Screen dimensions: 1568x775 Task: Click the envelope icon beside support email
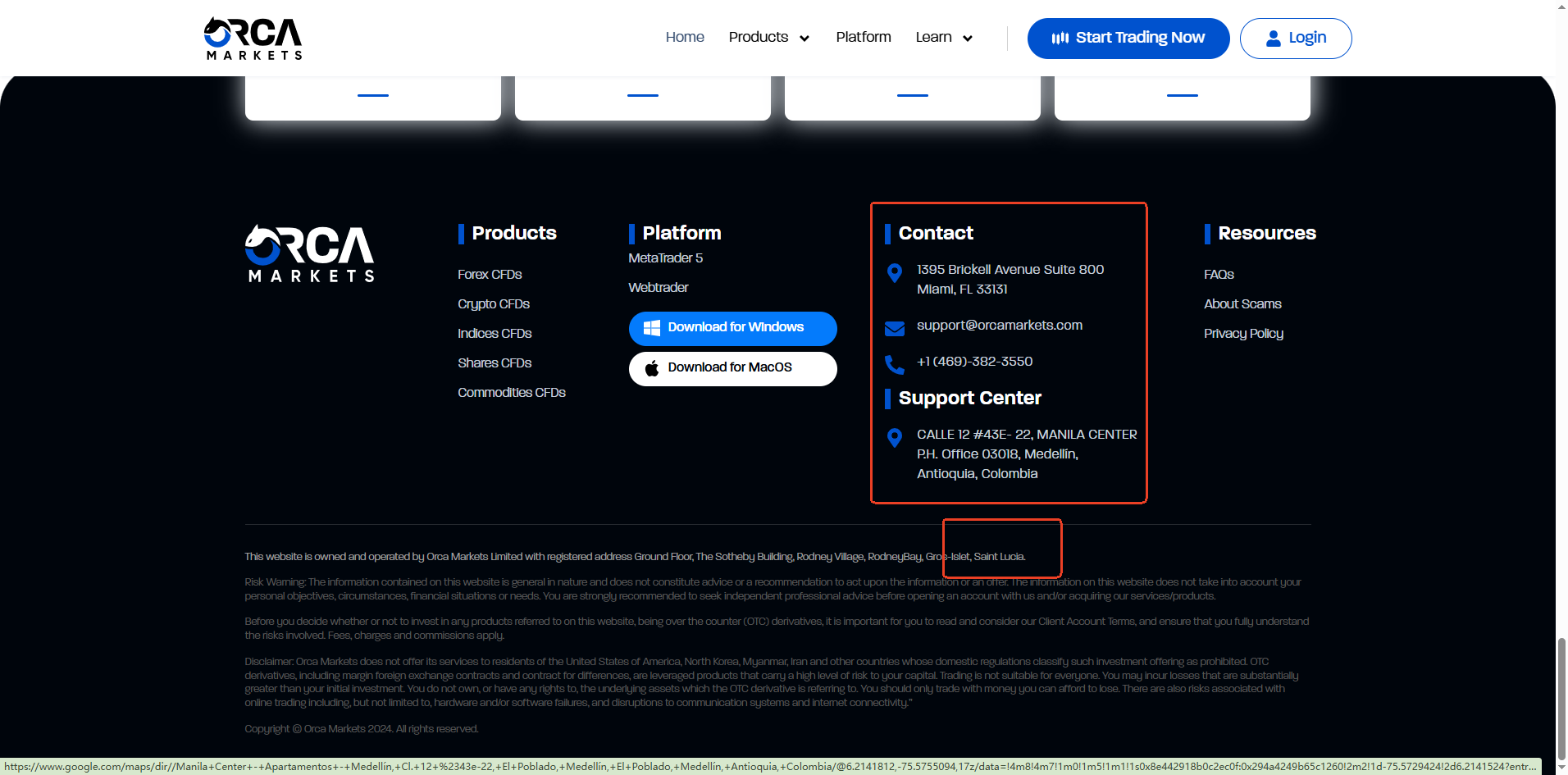[895, 329]
